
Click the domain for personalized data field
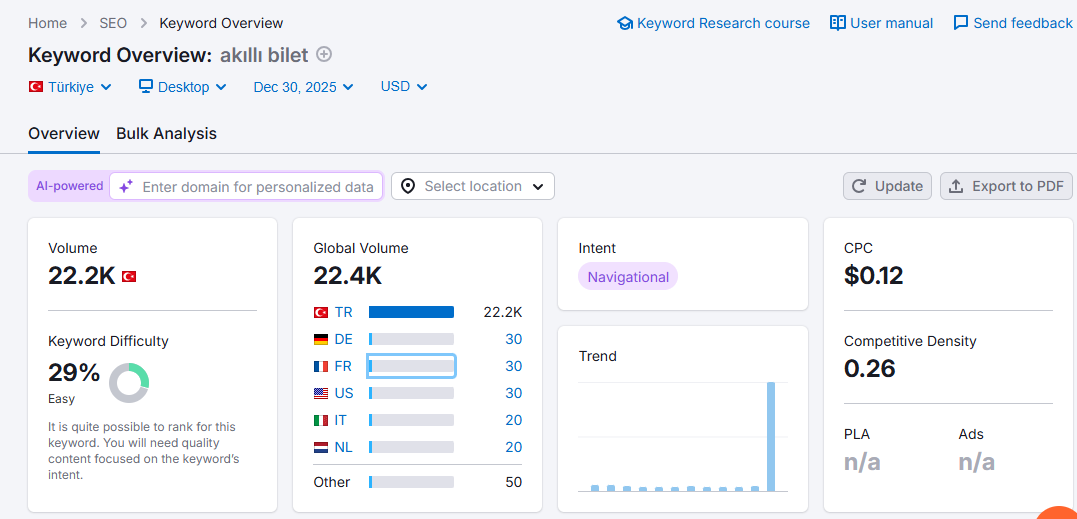coord(246,187)
